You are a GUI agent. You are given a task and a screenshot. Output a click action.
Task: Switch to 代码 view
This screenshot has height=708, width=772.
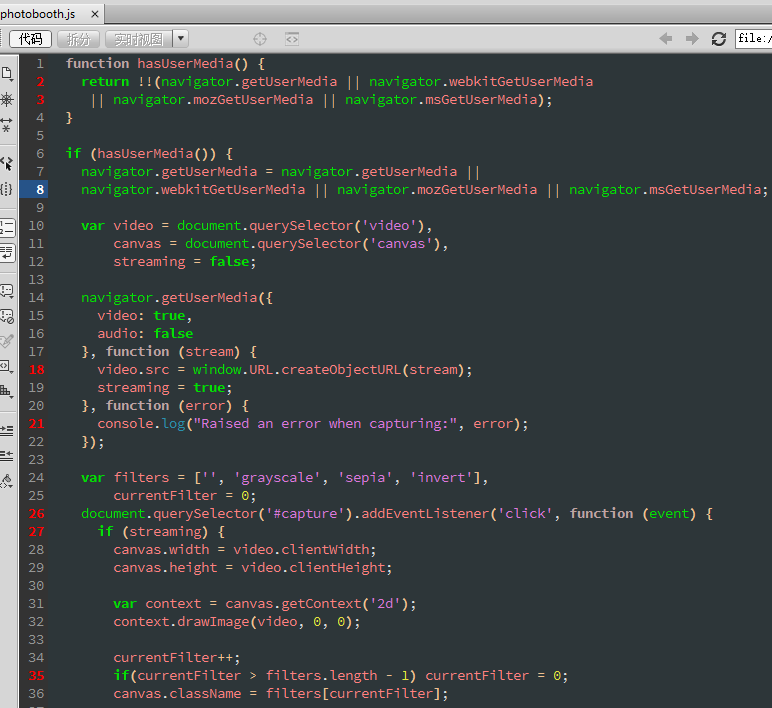coord(30,39)
